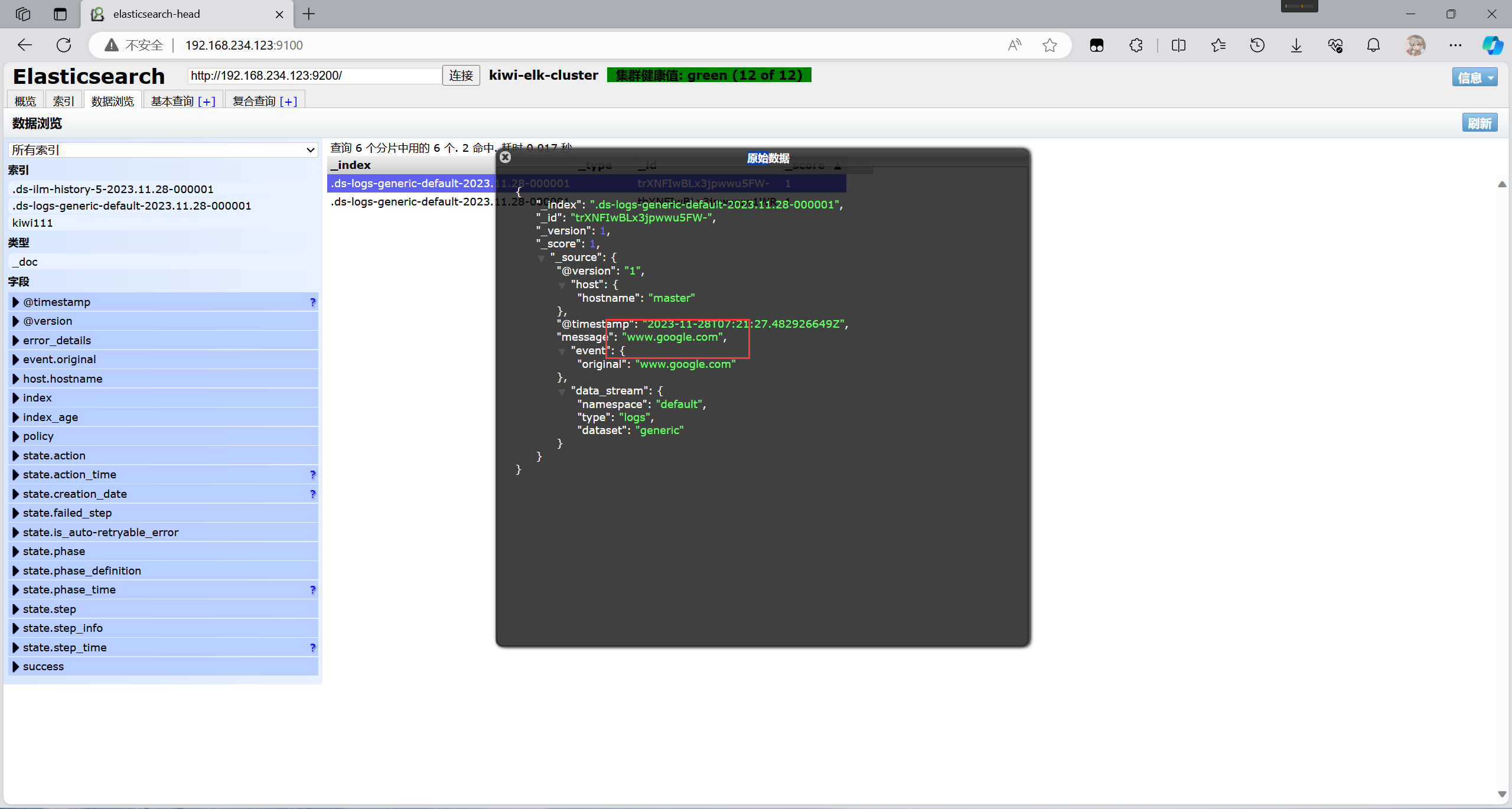Image resolution: width=1512 pixels, height=809 pixels.
Task: Click the 连接 connect button
Action: click(x=461, y=76)
